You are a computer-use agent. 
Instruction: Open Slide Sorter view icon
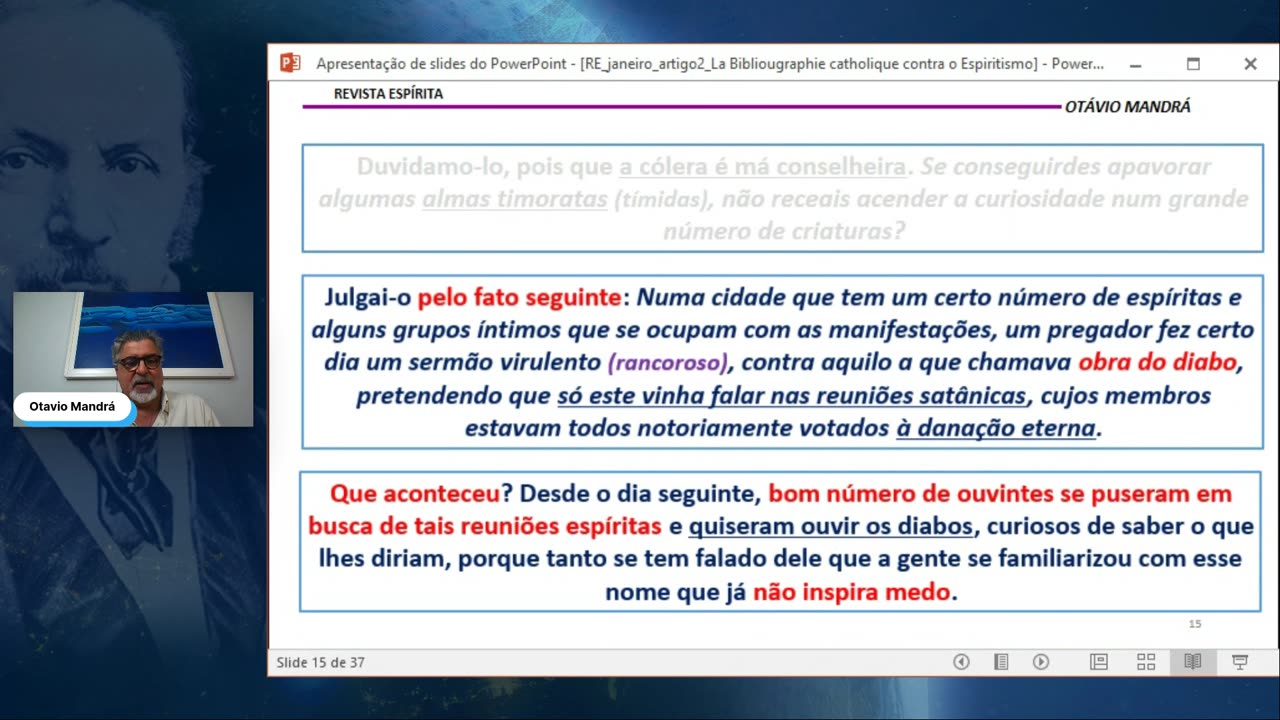tap(1146, 662)
